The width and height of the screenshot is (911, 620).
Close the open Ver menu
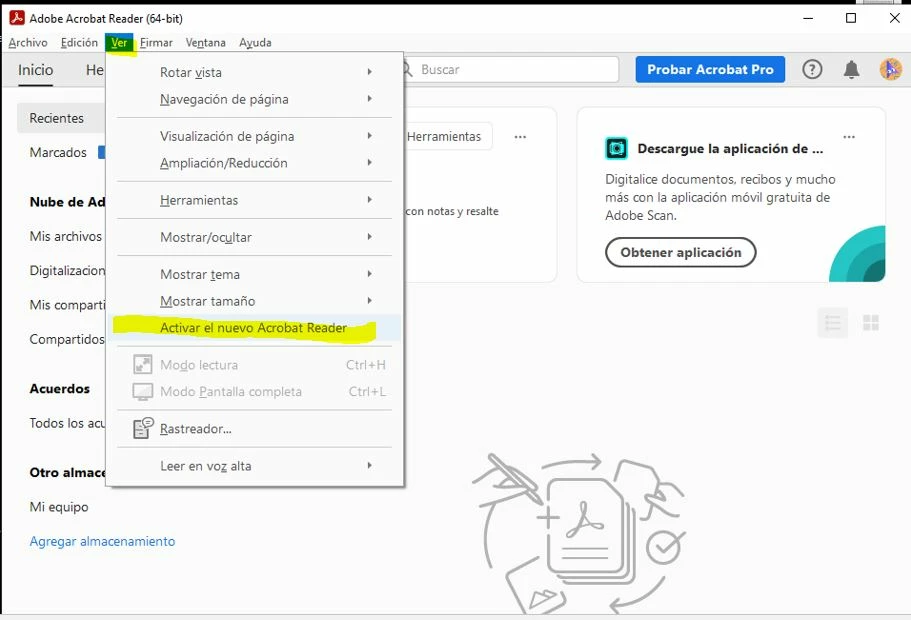click(119, 42)
